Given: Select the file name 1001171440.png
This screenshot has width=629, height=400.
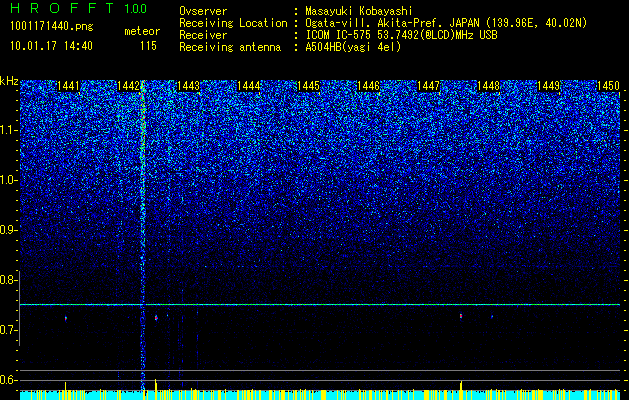Looking at the screenshot, I should pos(51,27).
